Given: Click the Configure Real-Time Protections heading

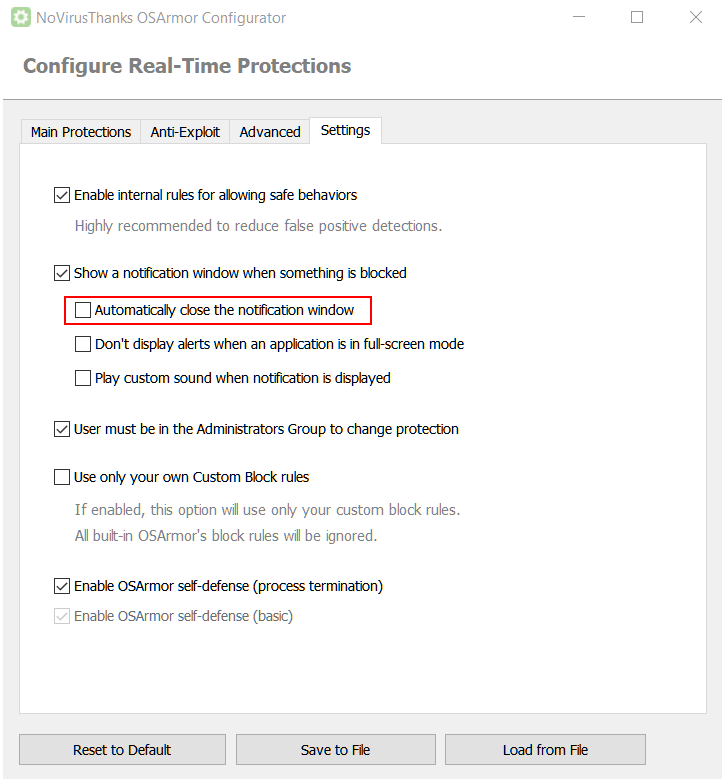Looking at the screenshot, I should pyautogui.click(x=187, y=66).
